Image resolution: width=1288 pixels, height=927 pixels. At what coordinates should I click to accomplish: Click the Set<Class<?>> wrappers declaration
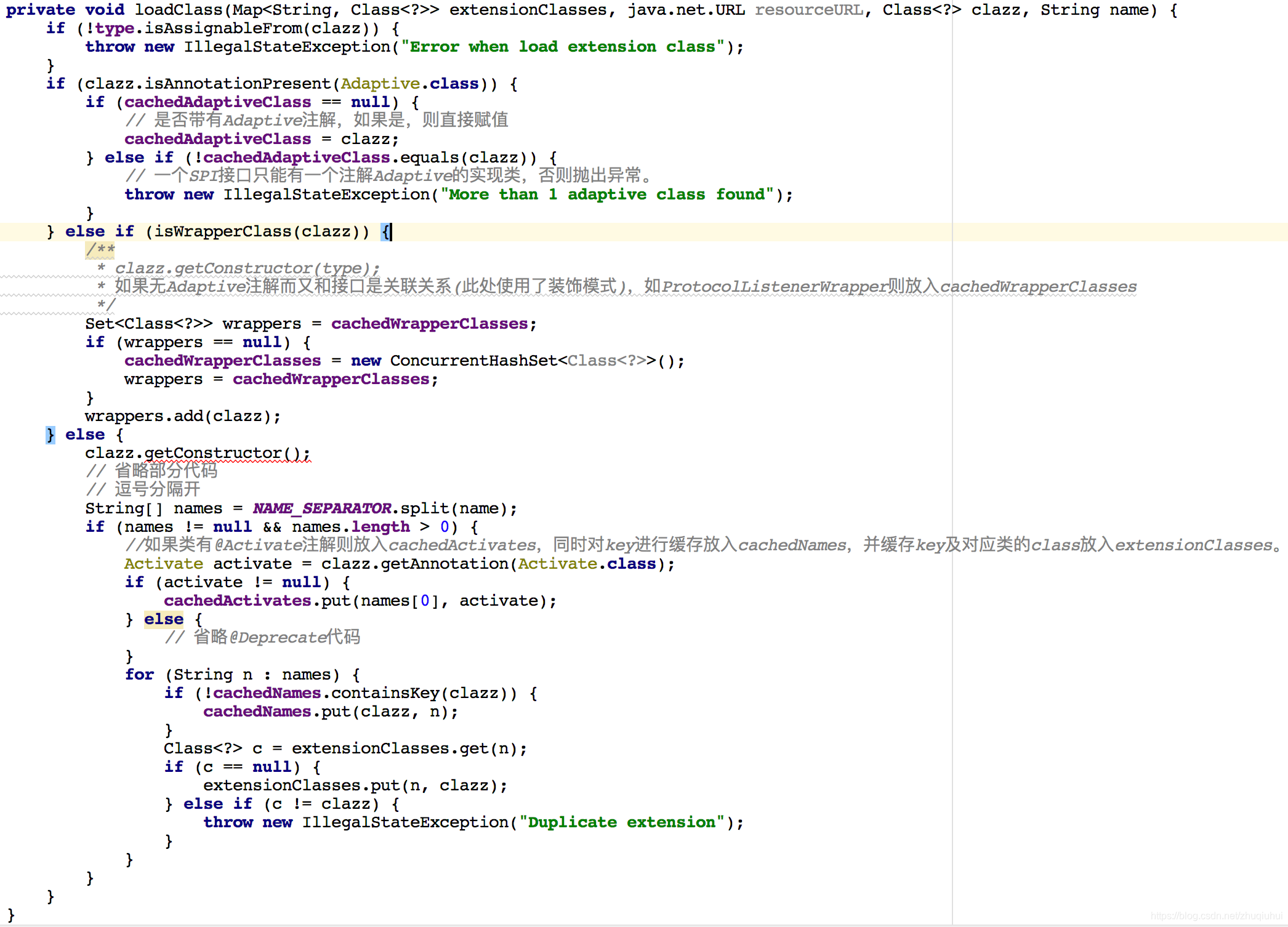point(311,324)
